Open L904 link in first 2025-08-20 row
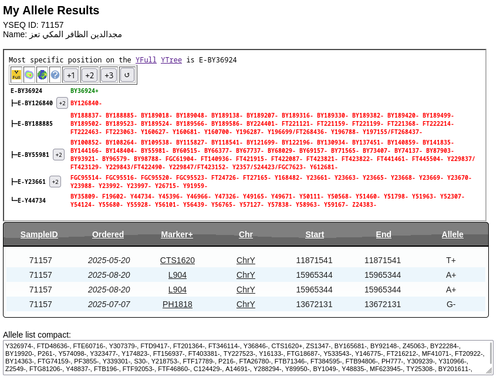This screenshot has height=386, width=500. [177, 275]
